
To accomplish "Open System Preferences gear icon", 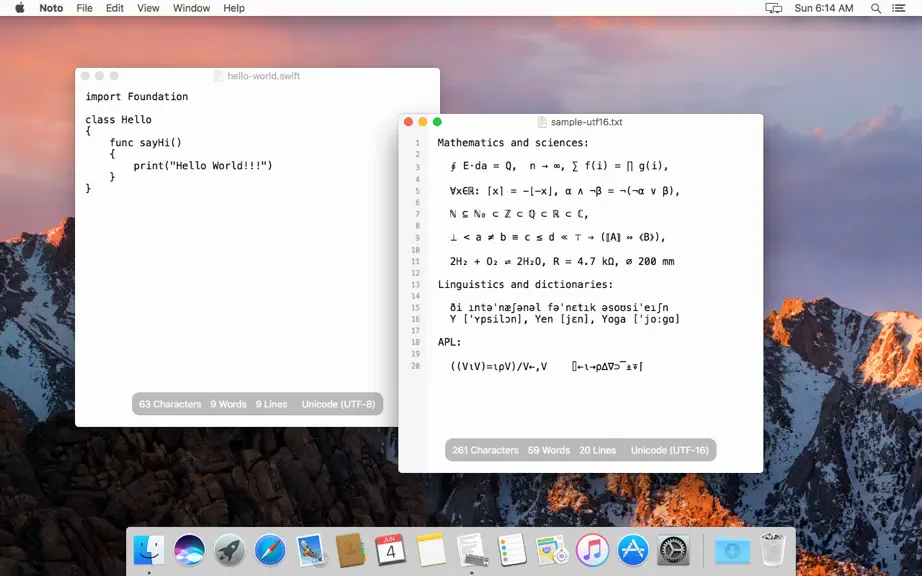I will click(x=673, y=550).
